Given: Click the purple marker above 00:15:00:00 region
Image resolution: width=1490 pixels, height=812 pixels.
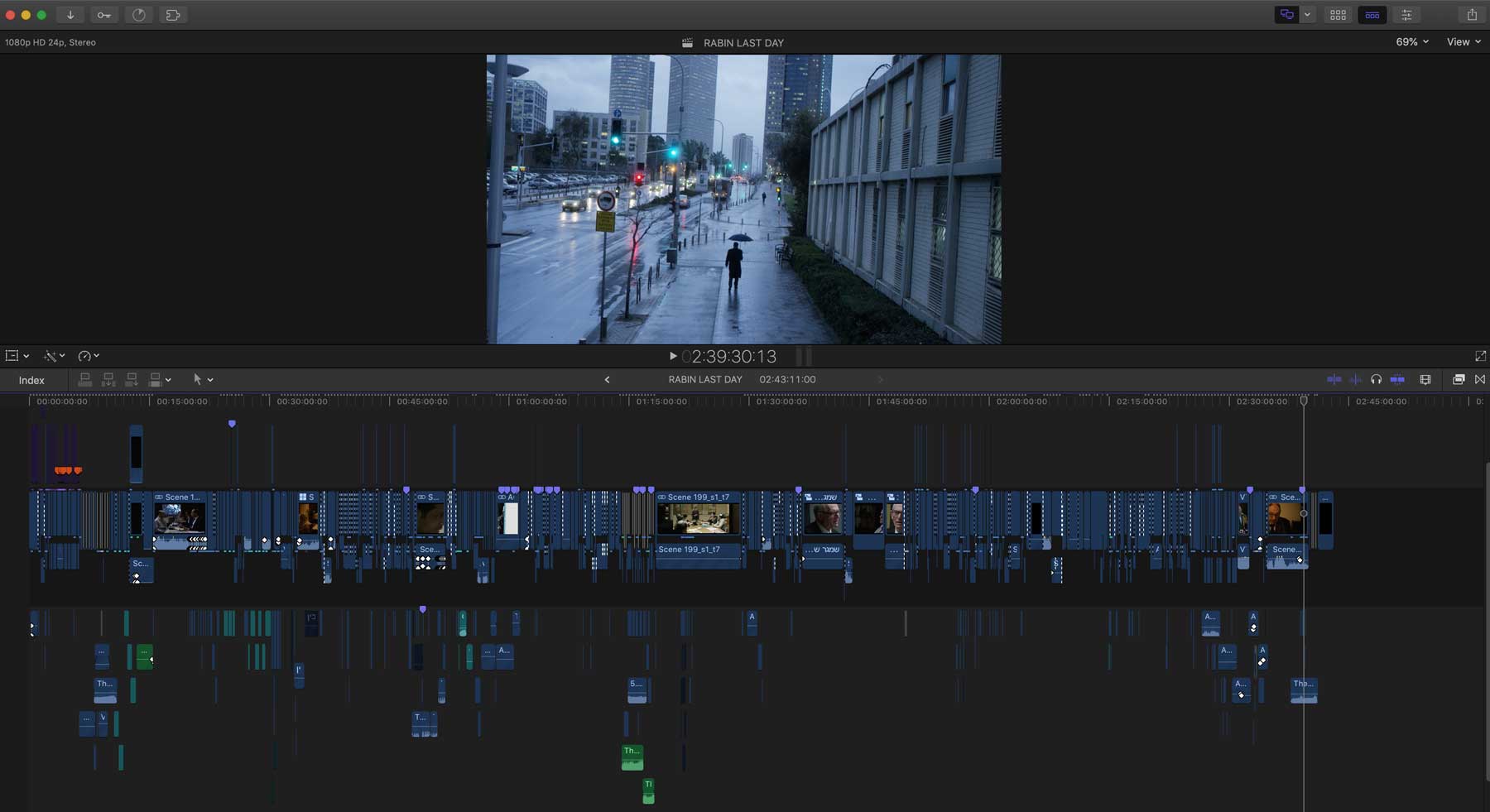Looking at the screenshot, I should tap(232, 424).
